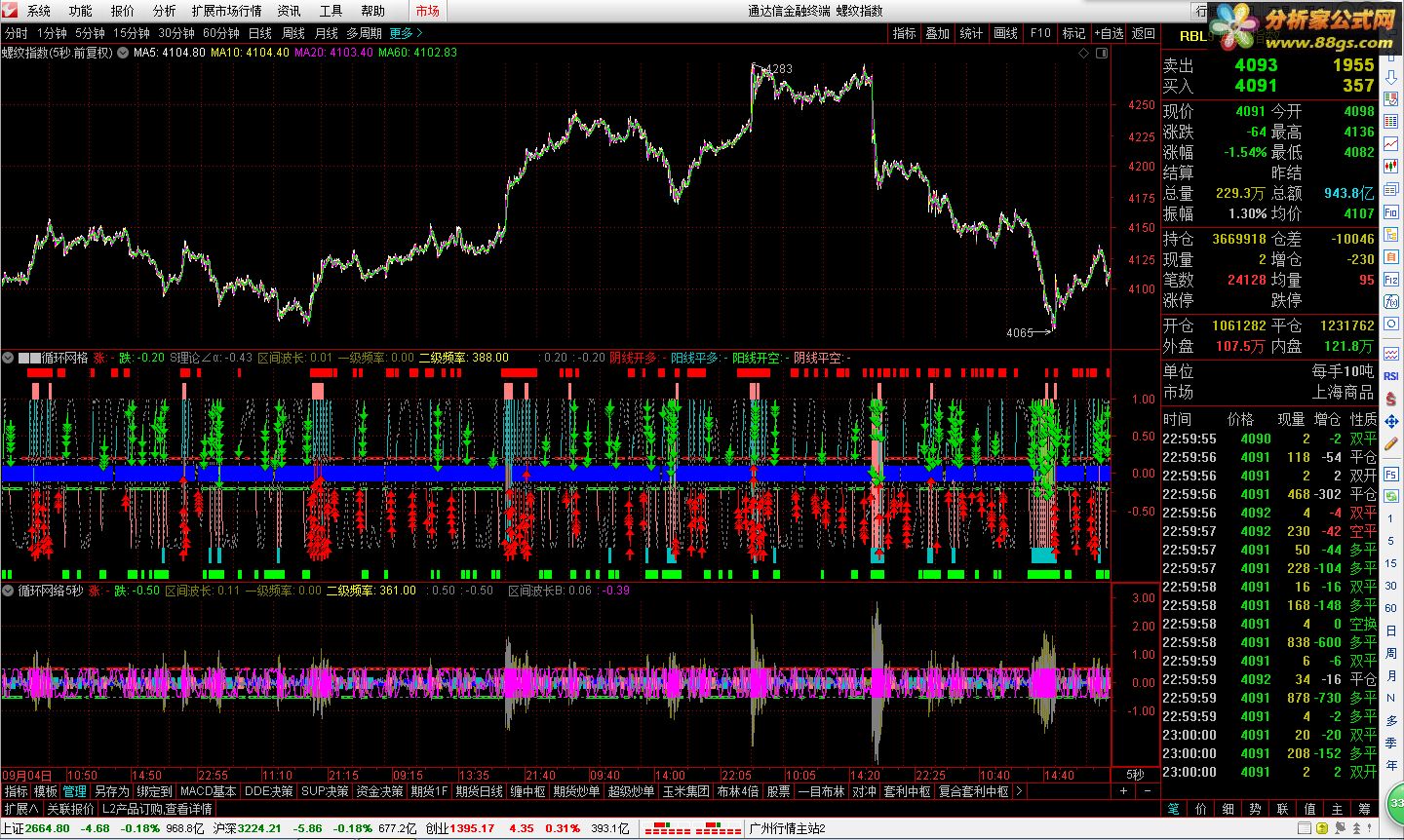Open the F10 company info sidebar icon
Image resolution: width=1404 pixels, height=840 pixels.
tap(1391, 210)
